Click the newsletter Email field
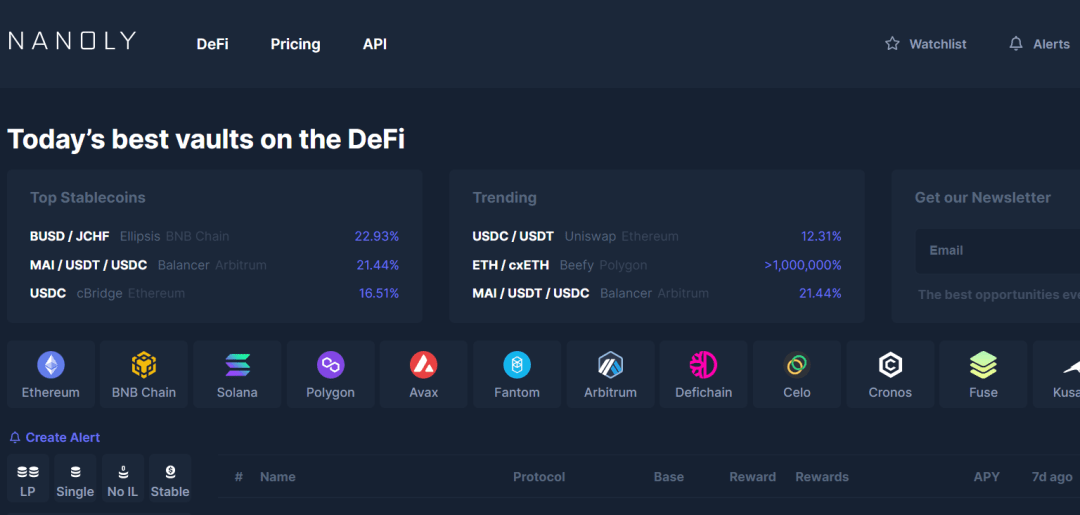 point(1000,250)
